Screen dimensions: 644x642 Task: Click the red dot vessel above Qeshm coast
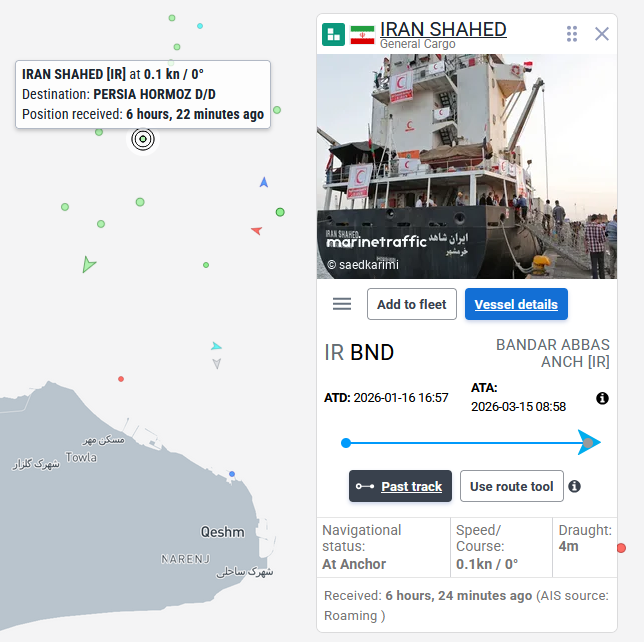click(121, 379)
